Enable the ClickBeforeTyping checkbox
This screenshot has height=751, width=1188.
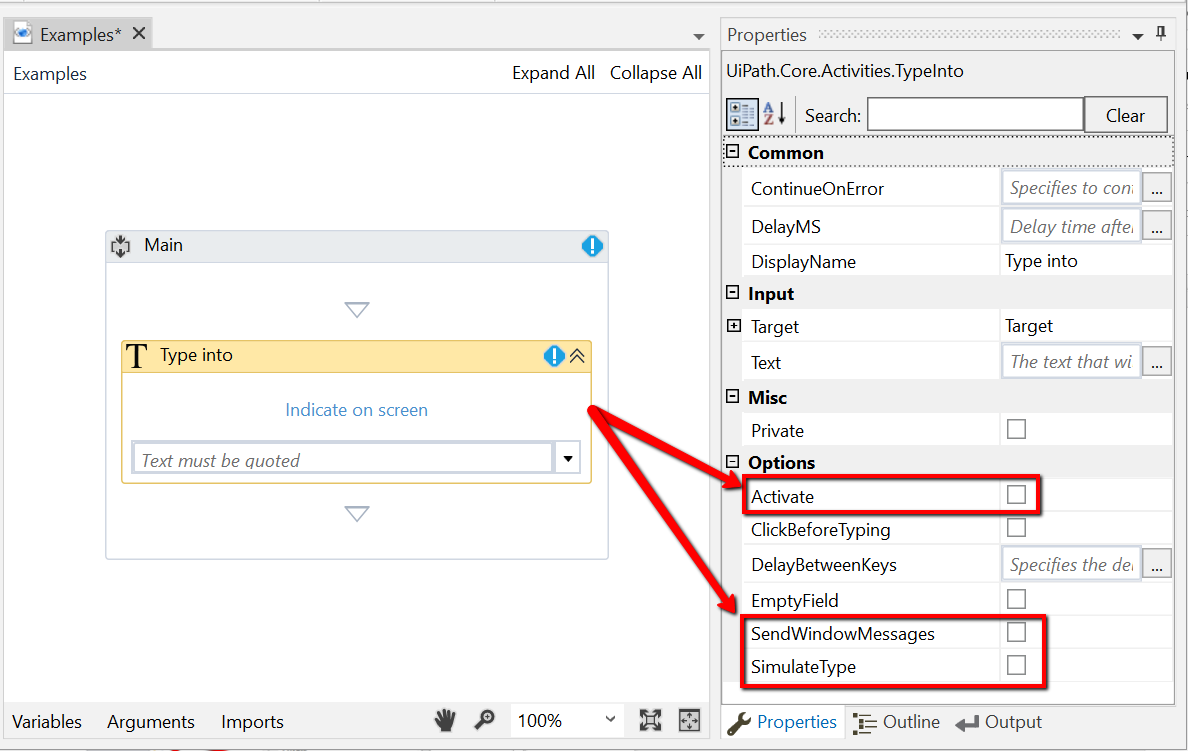pyautogui.click(x=1016, y=527)
